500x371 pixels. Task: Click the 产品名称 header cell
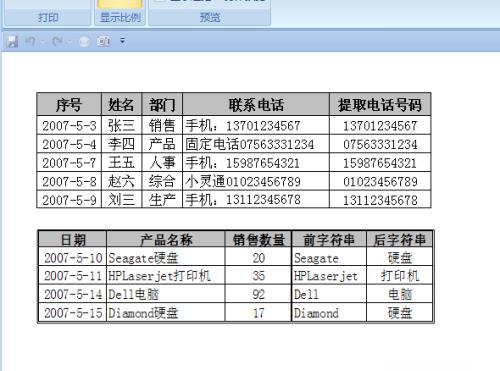pos(166,239)
